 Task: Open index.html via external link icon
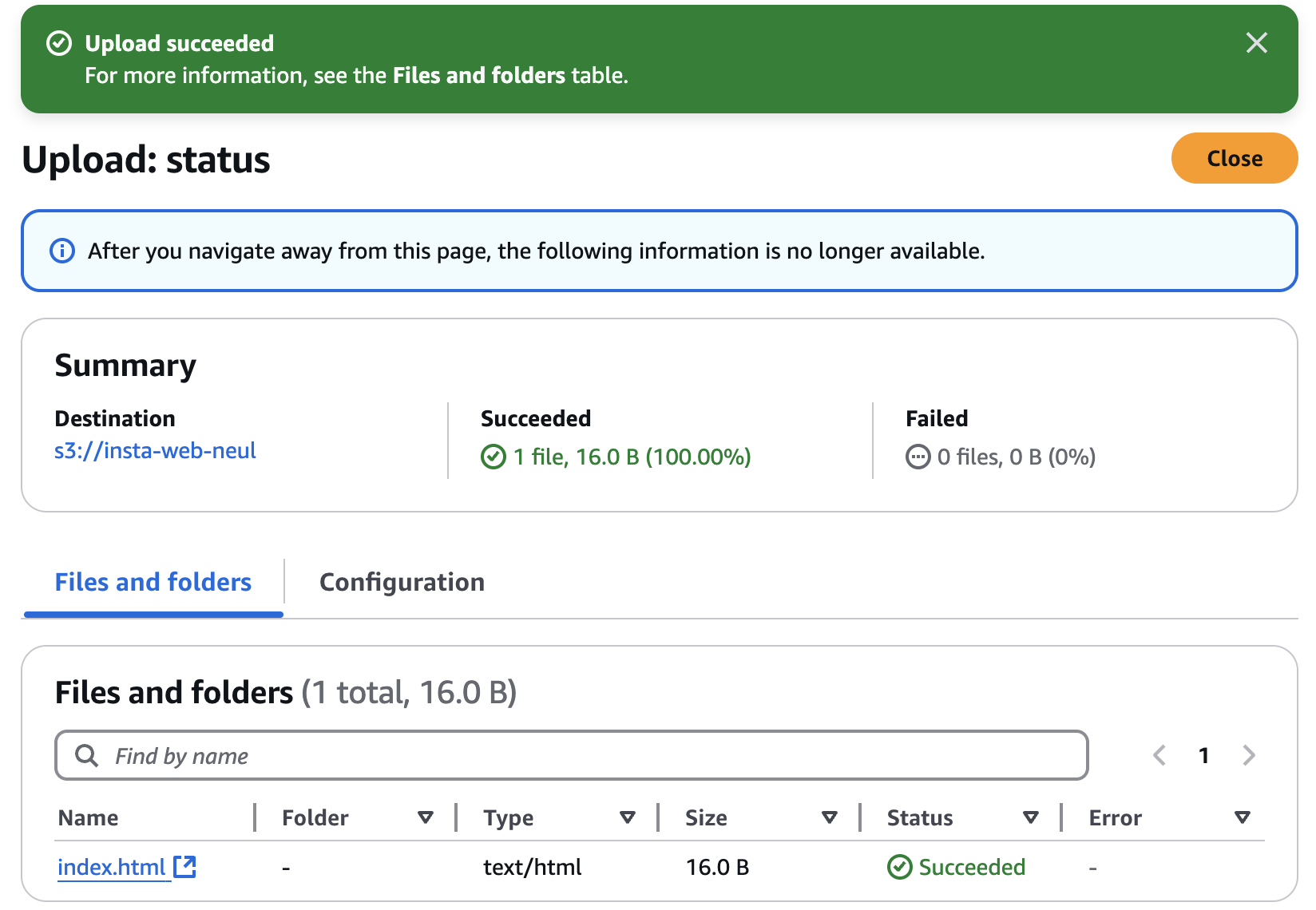[x=185, y=866]
